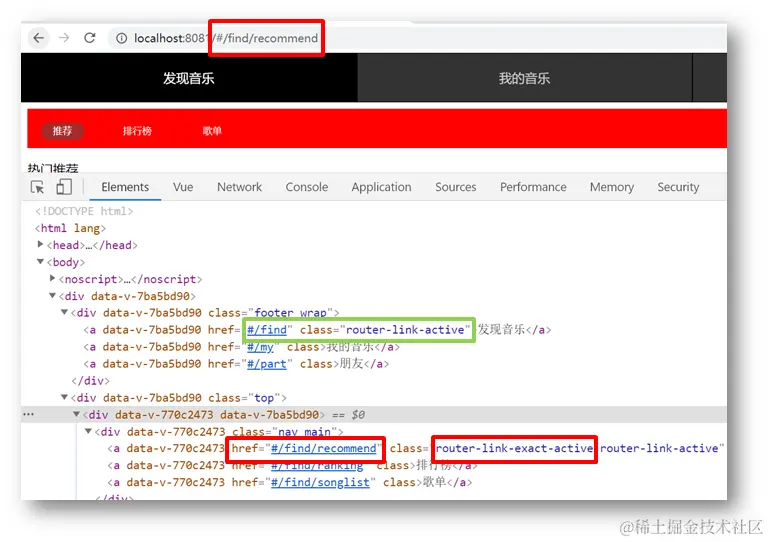Click the 热门推荐 heading text

point(53,168)
